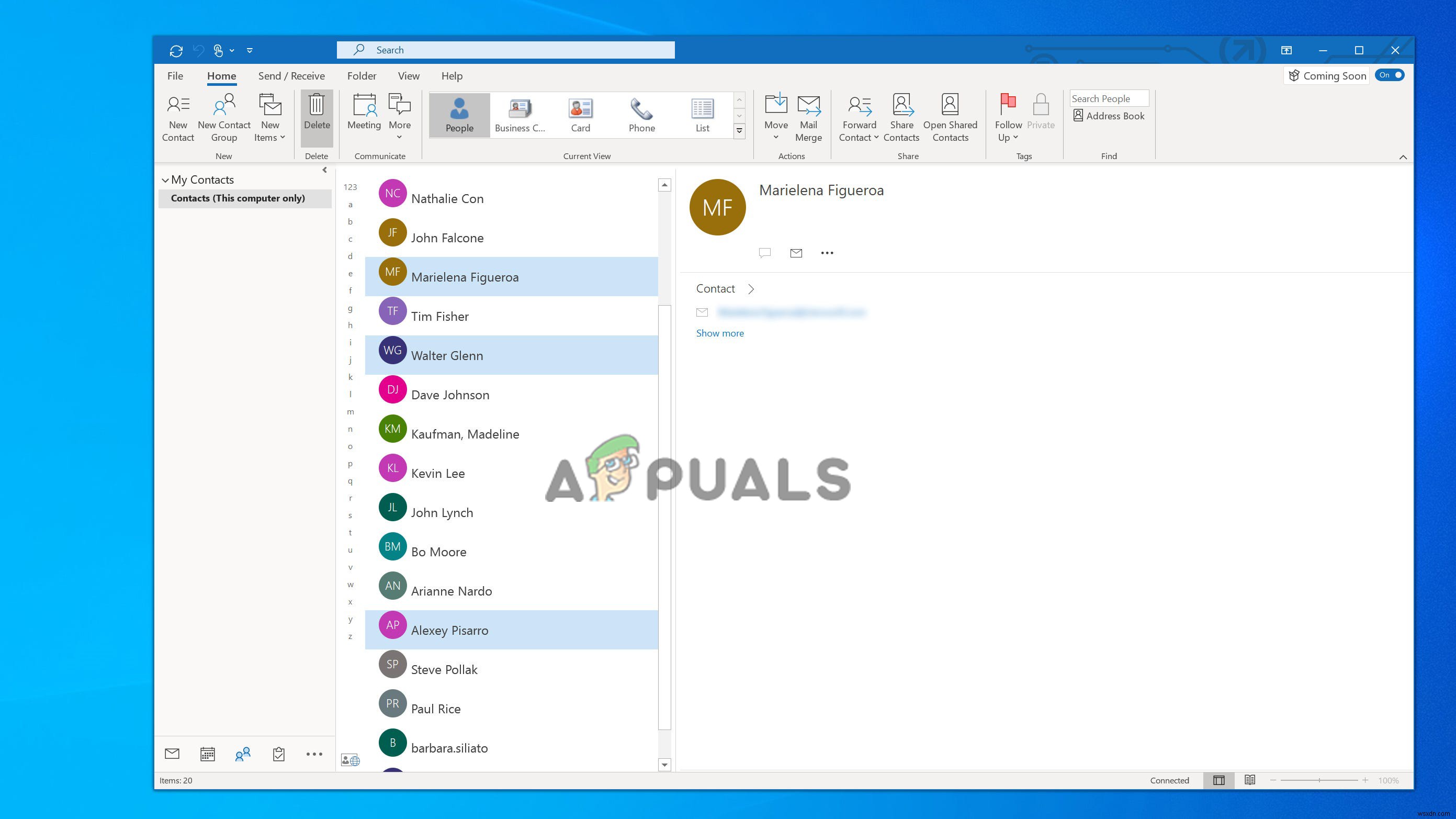Viewport: 1456px width, 819px height.
Task: Click Show more contact details link
Action: (720, 332)
